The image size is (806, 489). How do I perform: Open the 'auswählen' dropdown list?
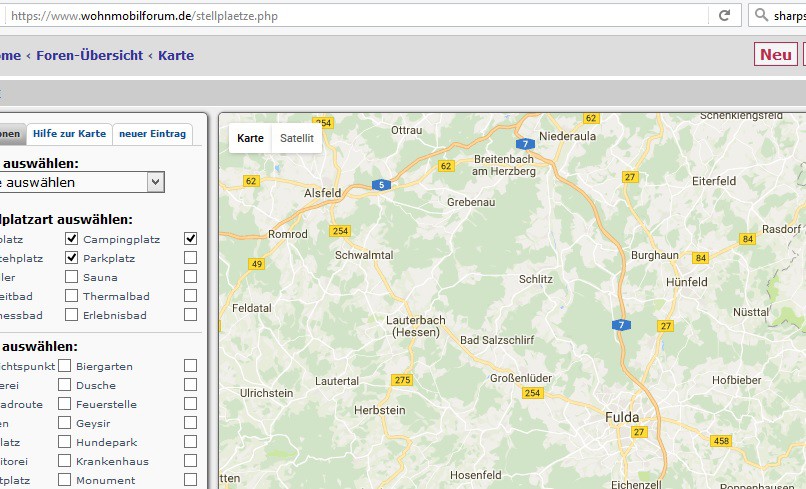point(81,182)
